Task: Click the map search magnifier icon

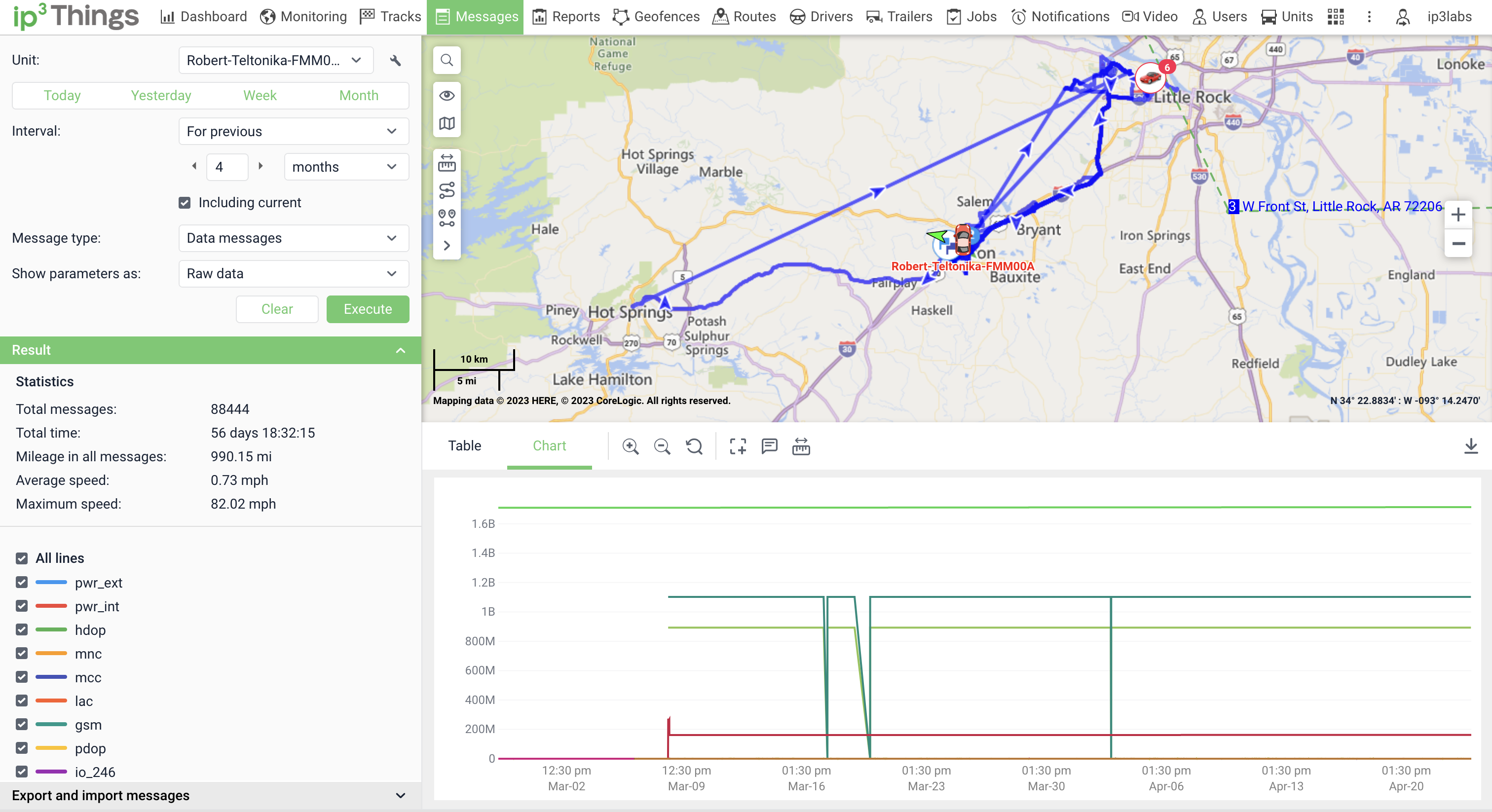Action: click(x=447, y=60)
